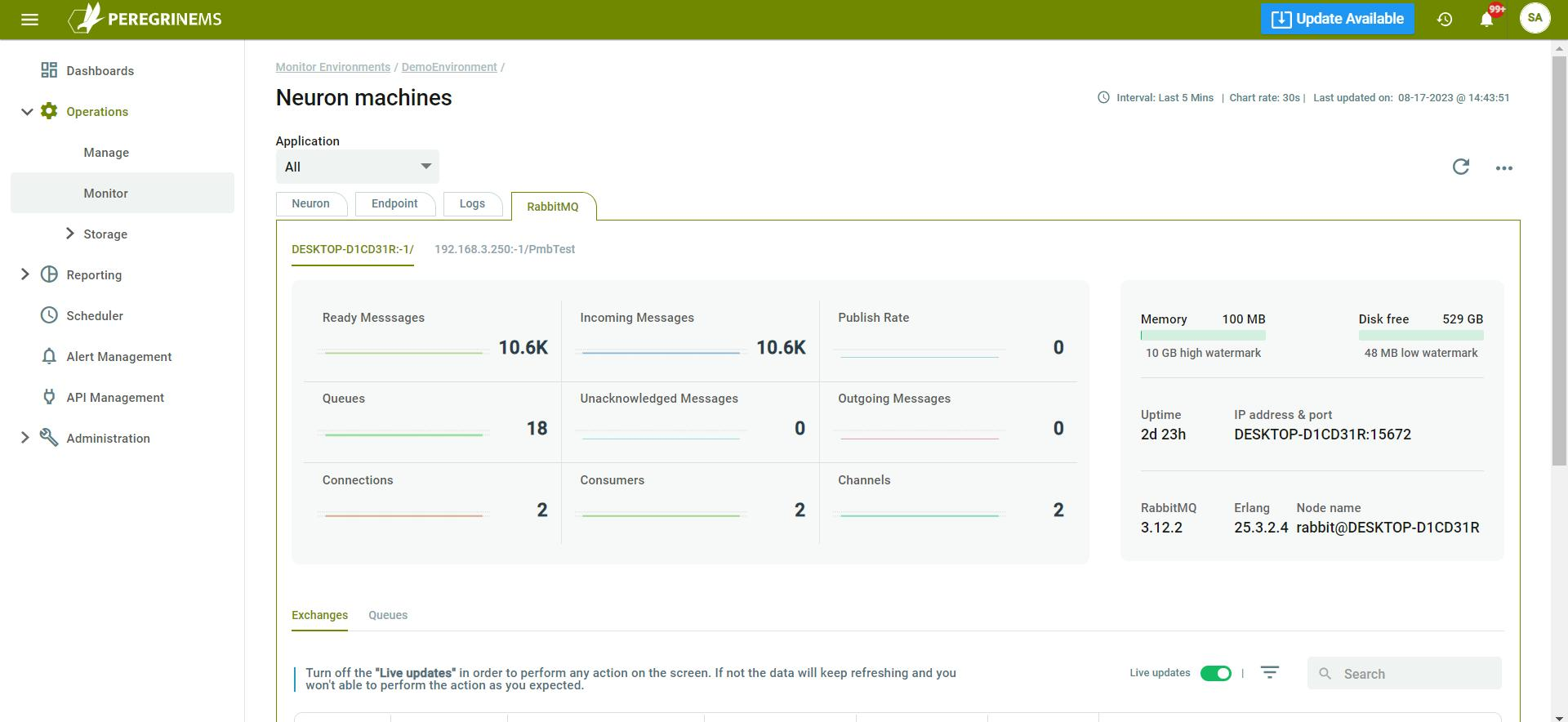Expand the Reporting section chevron
Screen dimensions: 1568x722
point(24,274)
